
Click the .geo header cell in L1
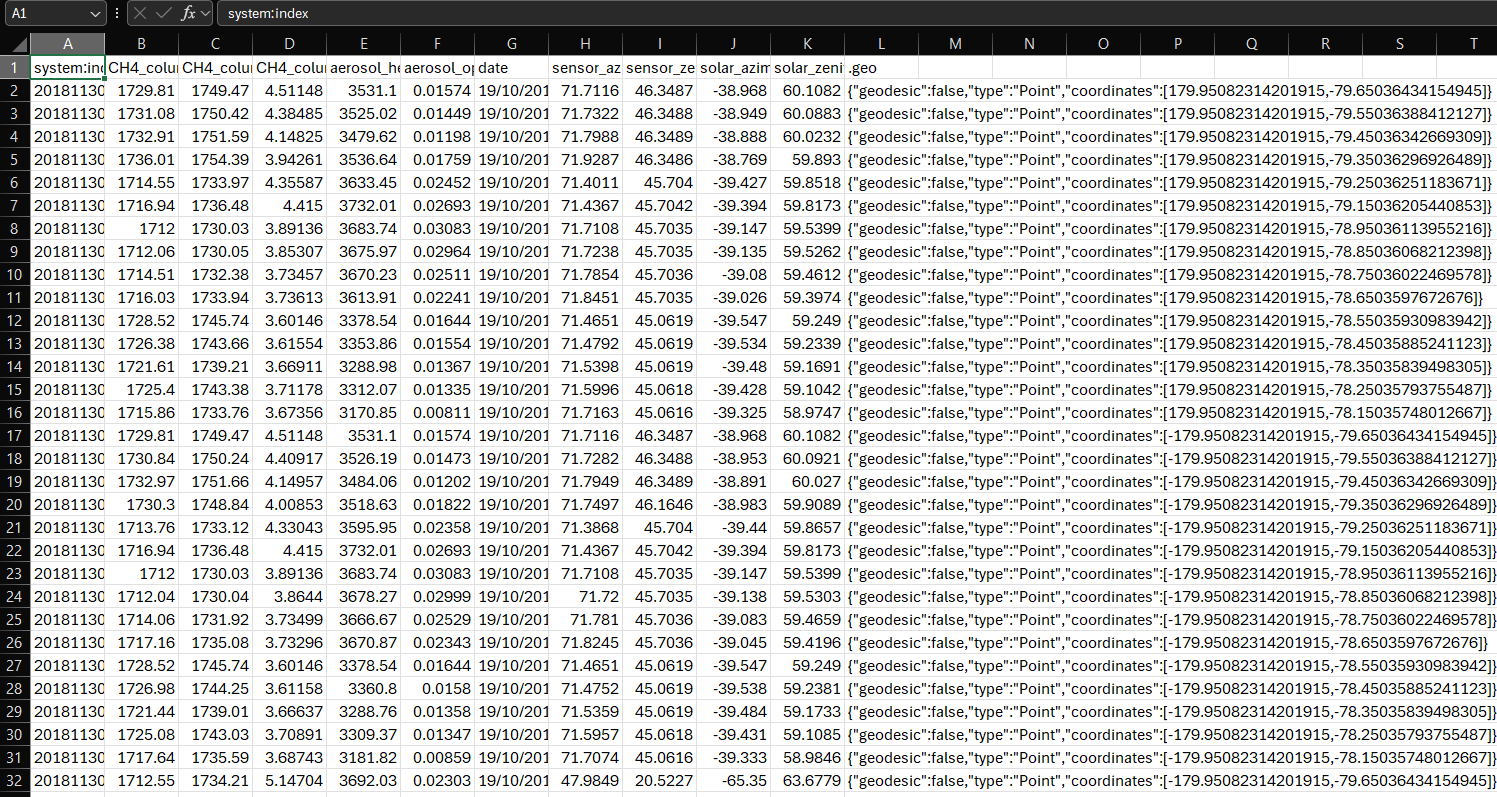(881, 67)
